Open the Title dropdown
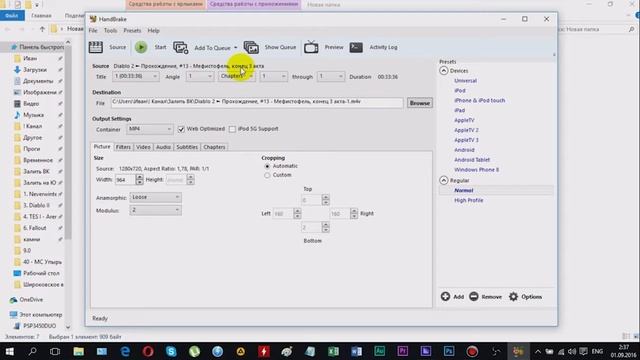The width and height of the screenshot is (640, 360). [x=136, y=76]
